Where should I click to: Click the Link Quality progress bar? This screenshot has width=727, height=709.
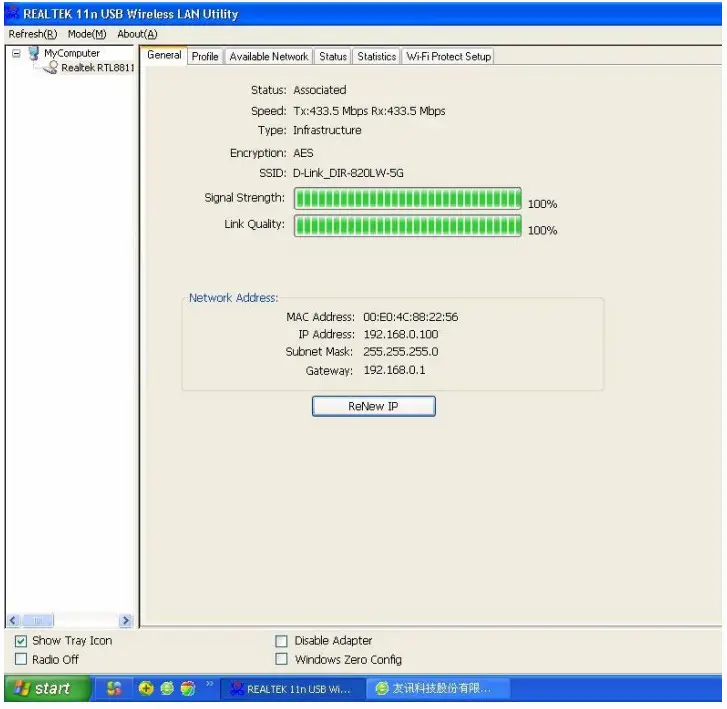(408, 225)
